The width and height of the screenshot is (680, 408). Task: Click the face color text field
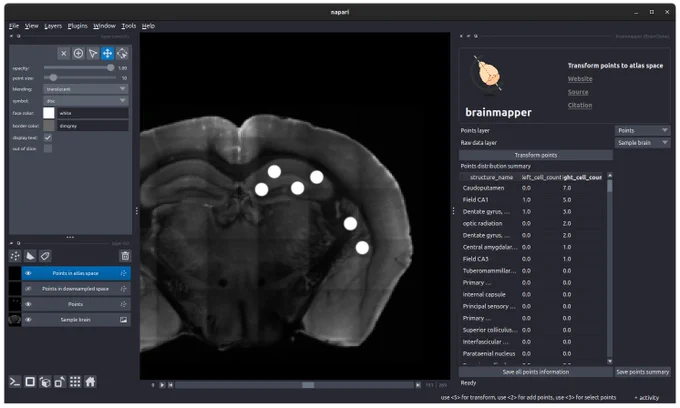click(x=93, y=113)
